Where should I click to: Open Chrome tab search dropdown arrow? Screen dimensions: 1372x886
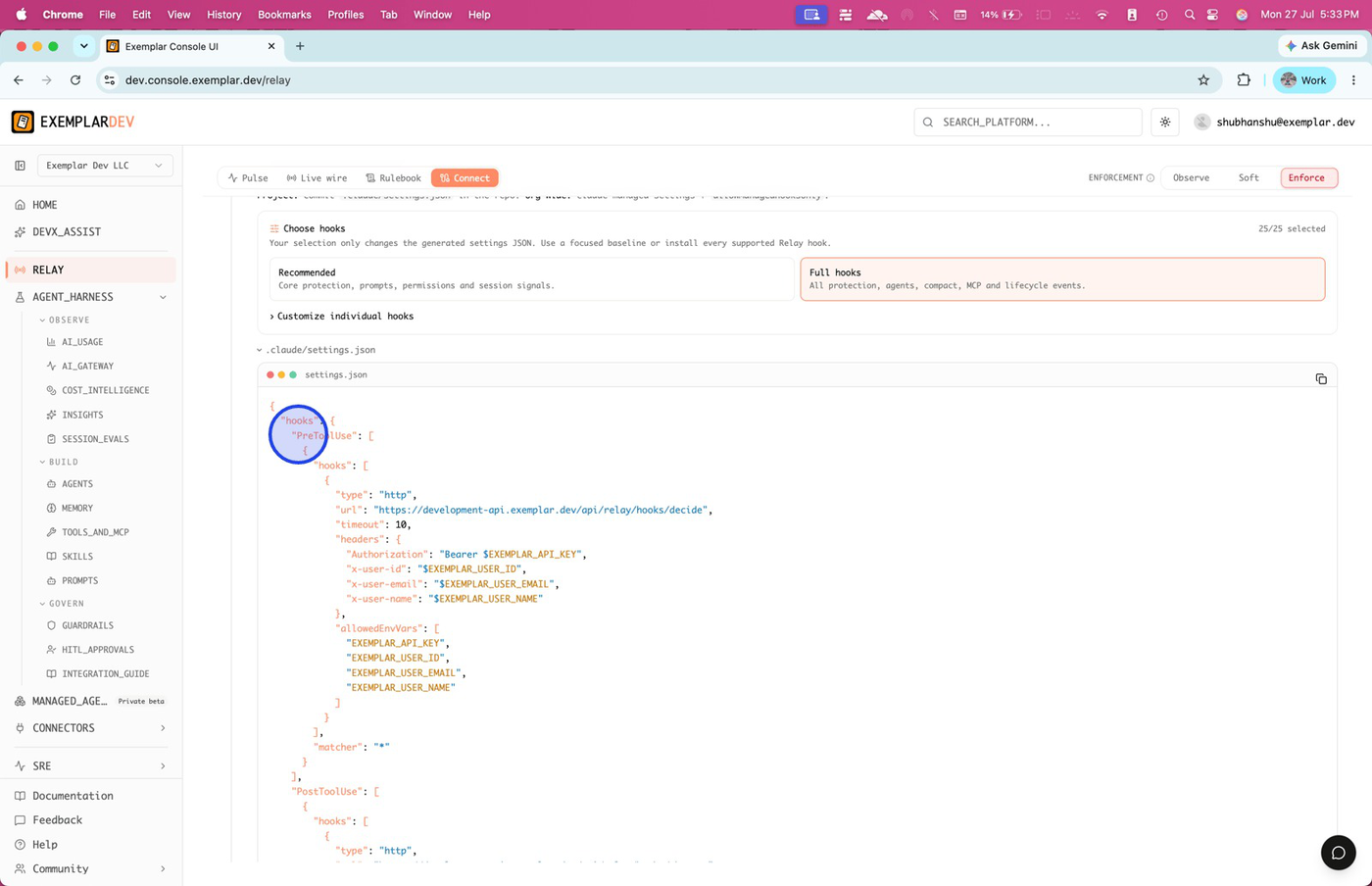point(84,46)
